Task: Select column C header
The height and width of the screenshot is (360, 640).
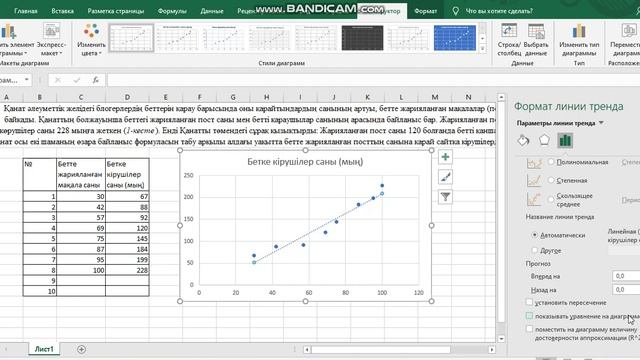Action: coord(81,97)
